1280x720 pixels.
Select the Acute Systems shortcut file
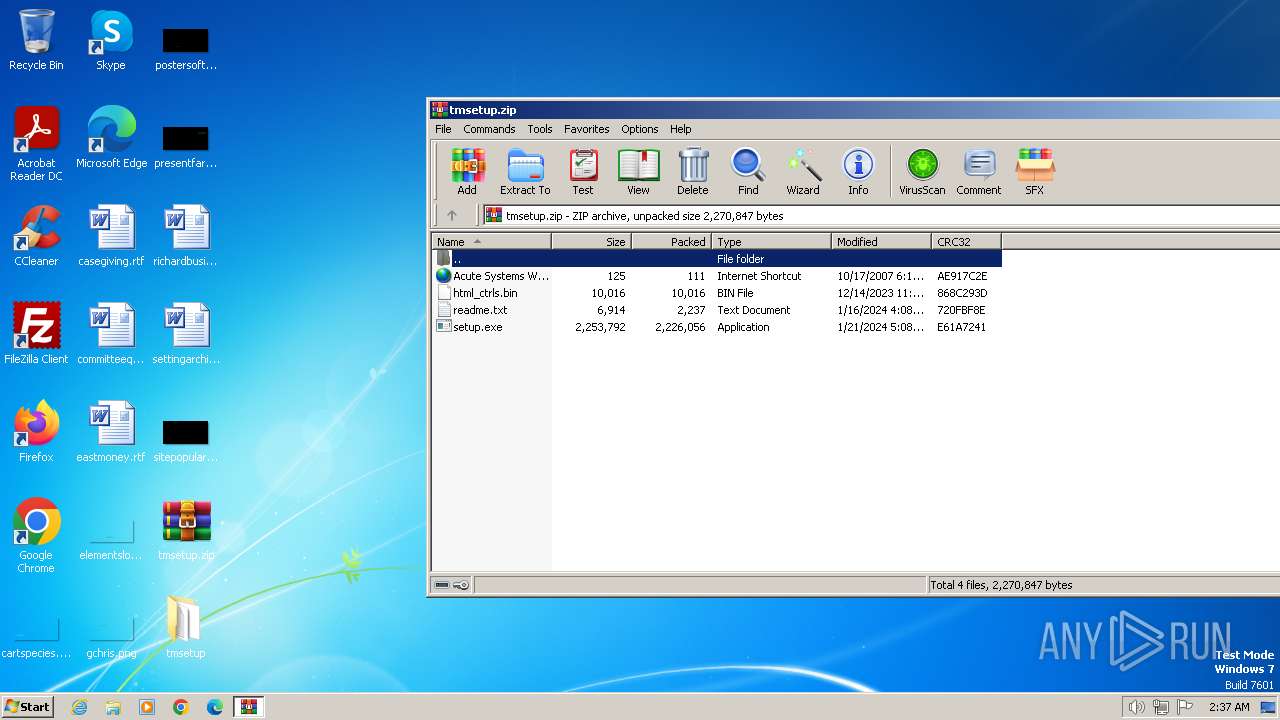(x=716, y=276)
